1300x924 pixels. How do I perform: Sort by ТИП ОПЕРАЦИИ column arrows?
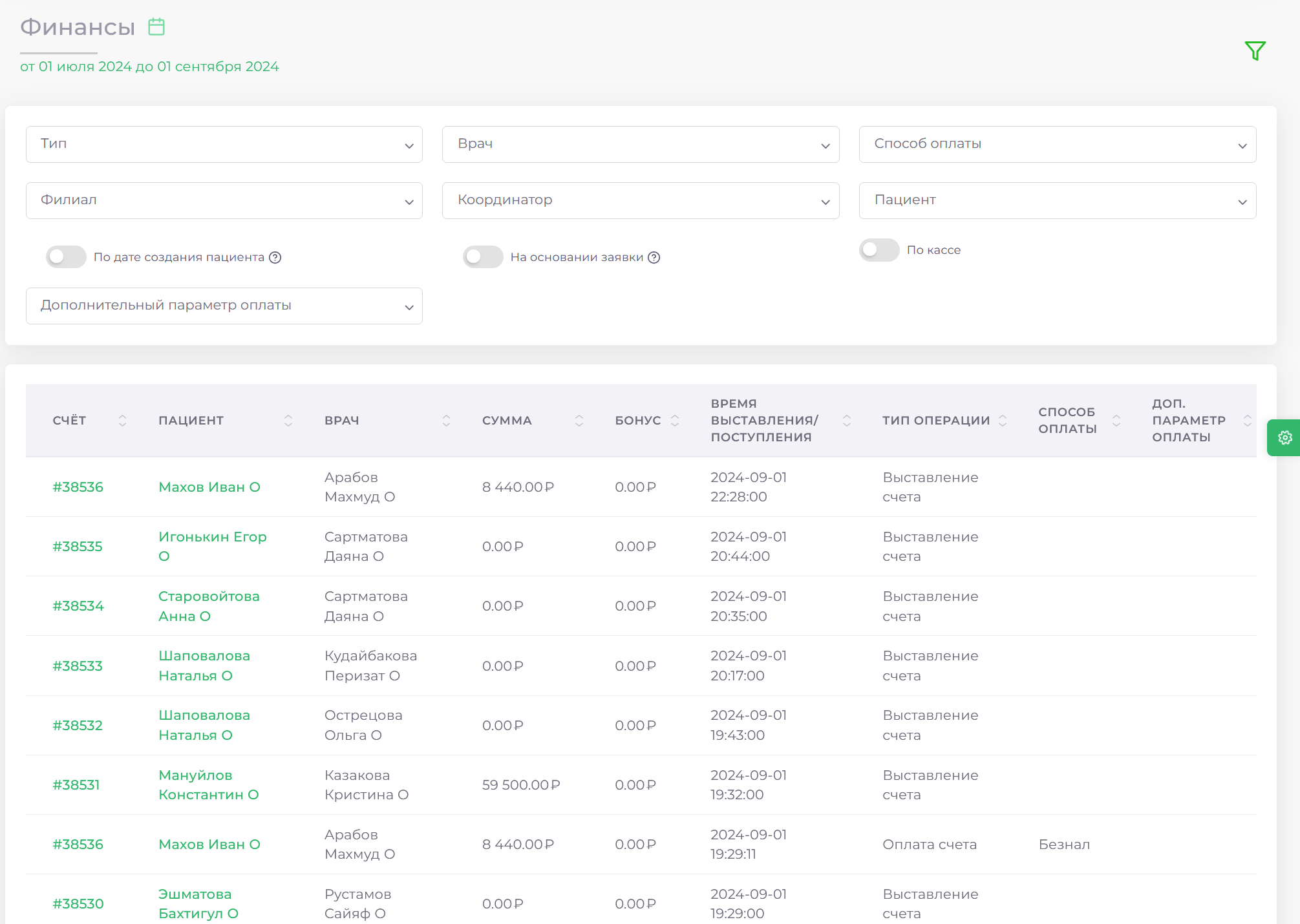[x=1003, y=421]
